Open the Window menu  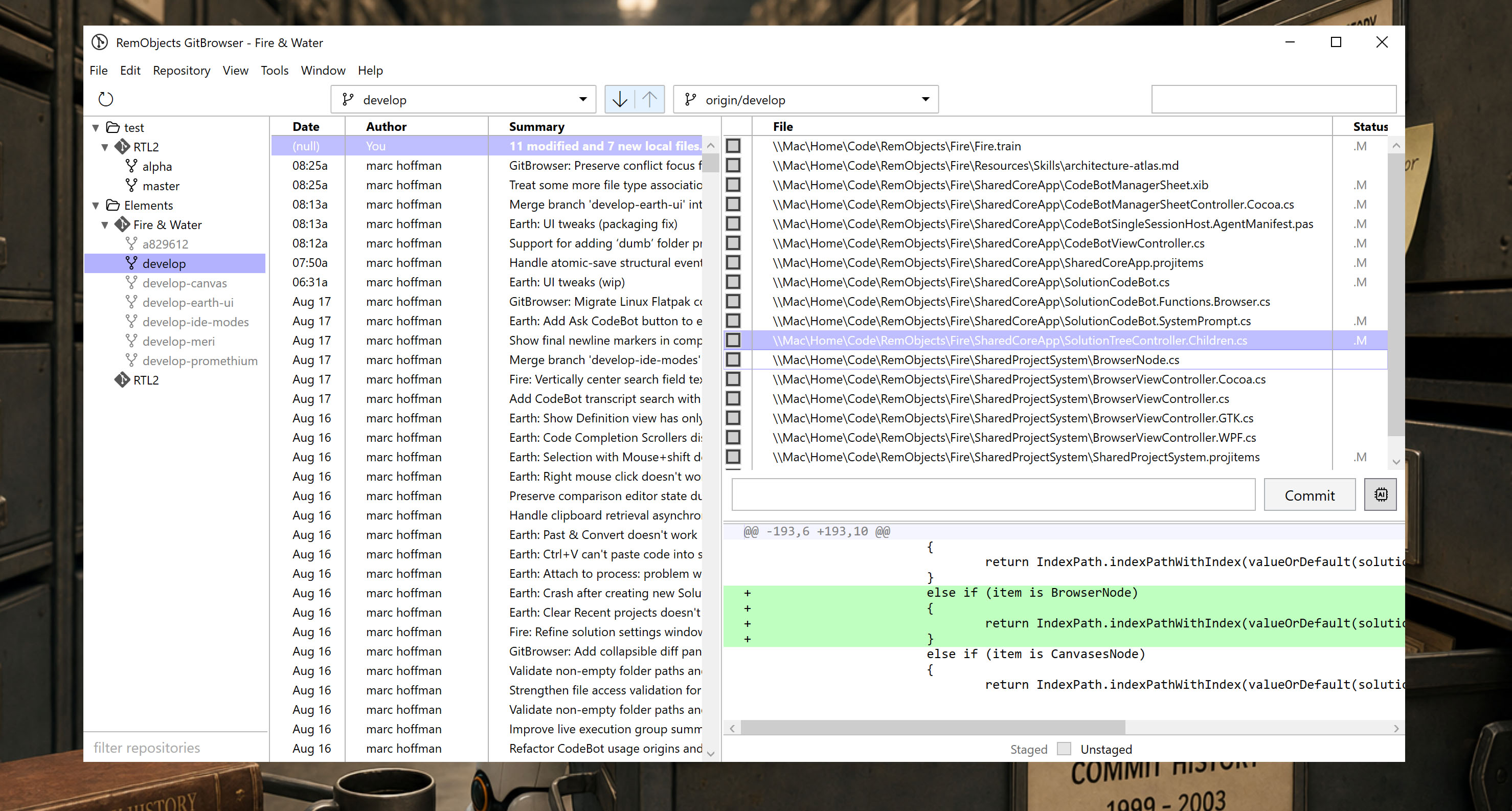tap(323, 71)
